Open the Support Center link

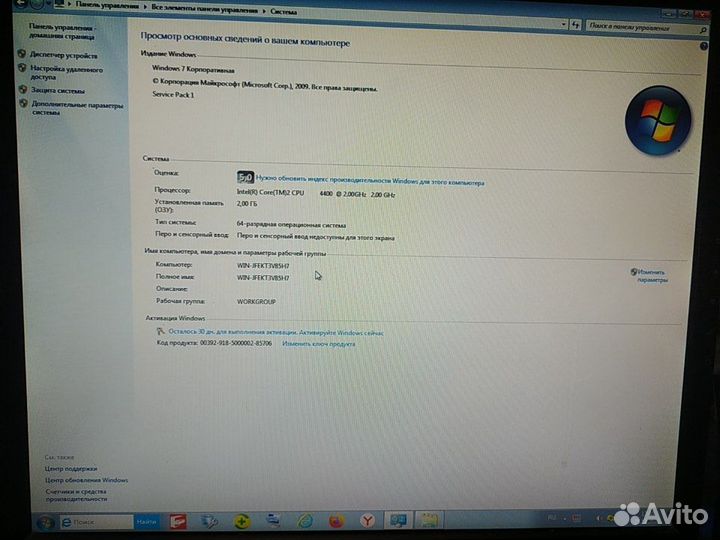pyautogui.click(x=70, y=468)
